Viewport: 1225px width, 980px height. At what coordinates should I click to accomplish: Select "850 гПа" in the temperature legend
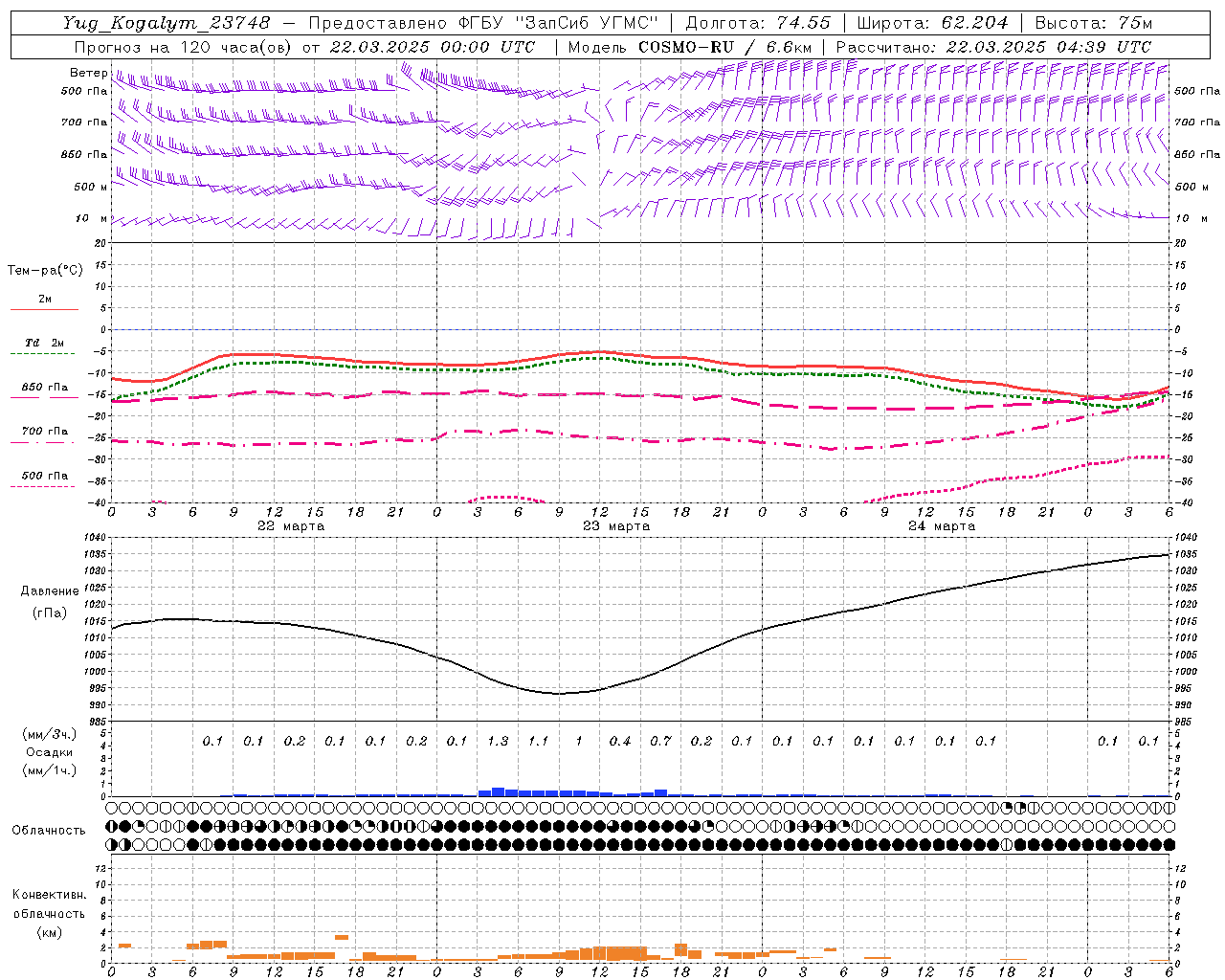[45, 388]
